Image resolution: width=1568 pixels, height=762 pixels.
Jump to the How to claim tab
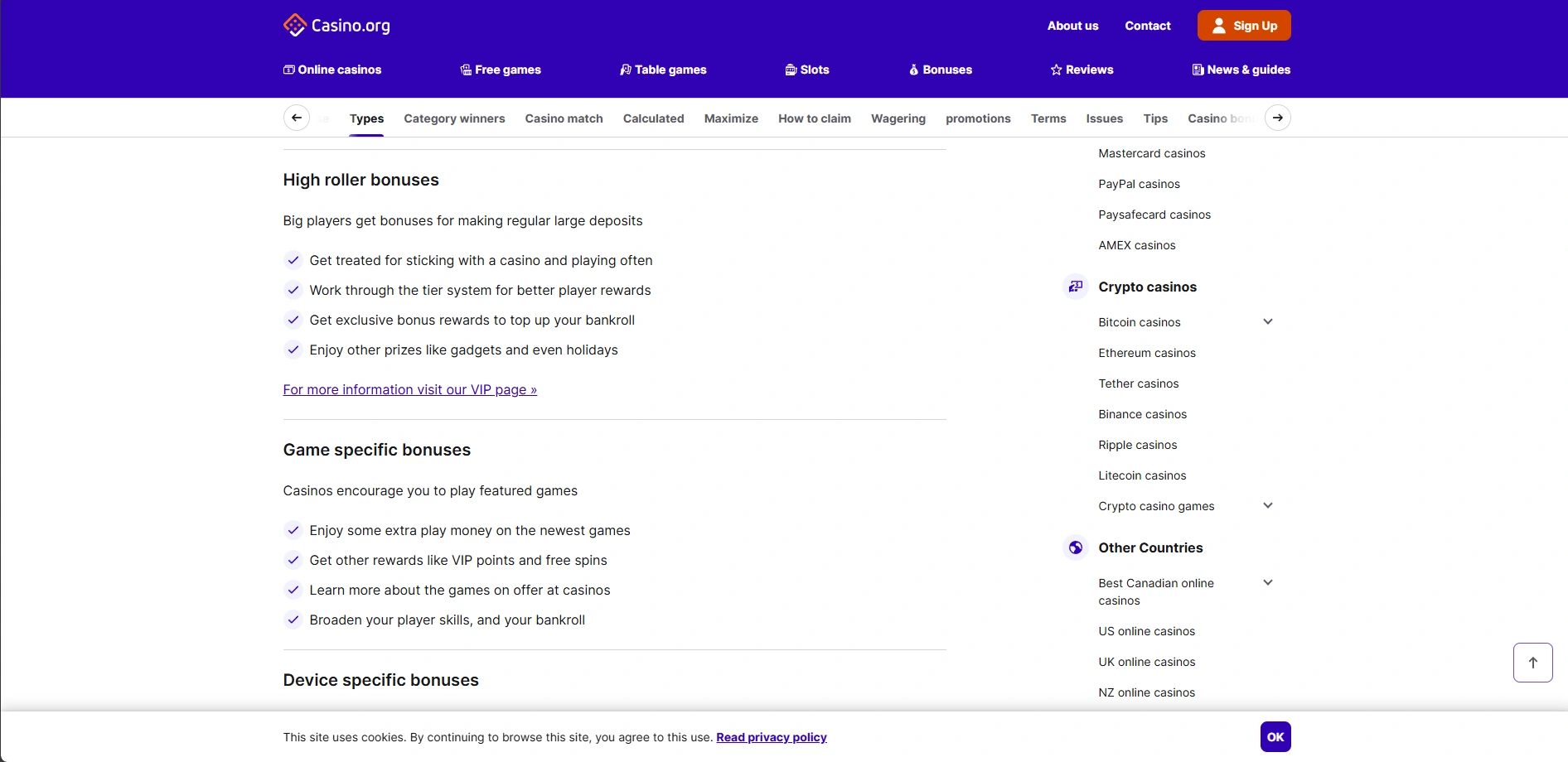pos(815,118)
